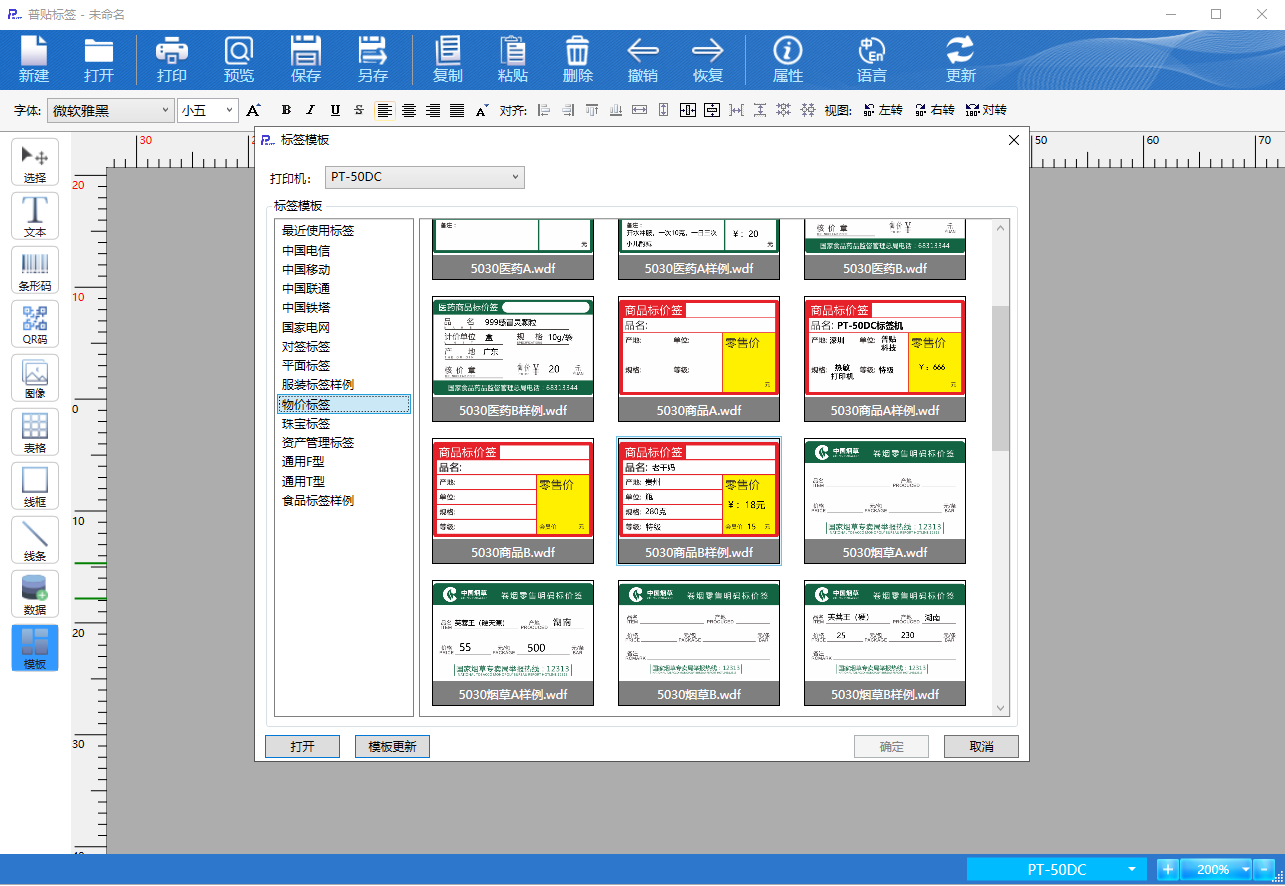This screenshot has width=1285, height=886.
Task: Open the 微软雅黑 font dropdown
Action: 110,110
